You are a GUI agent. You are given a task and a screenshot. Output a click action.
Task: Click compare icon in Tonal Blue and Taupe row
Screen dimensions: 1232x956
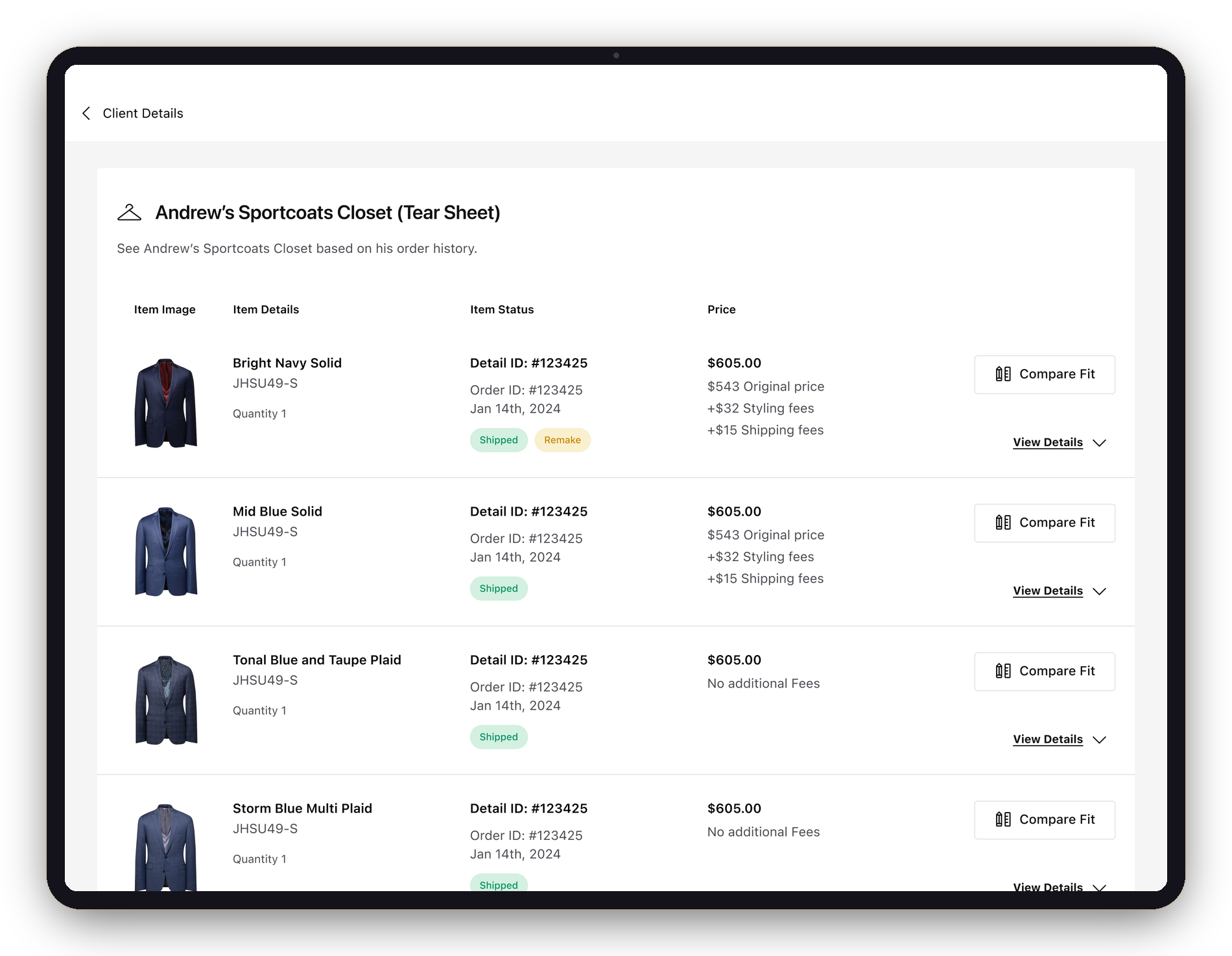1003,671
